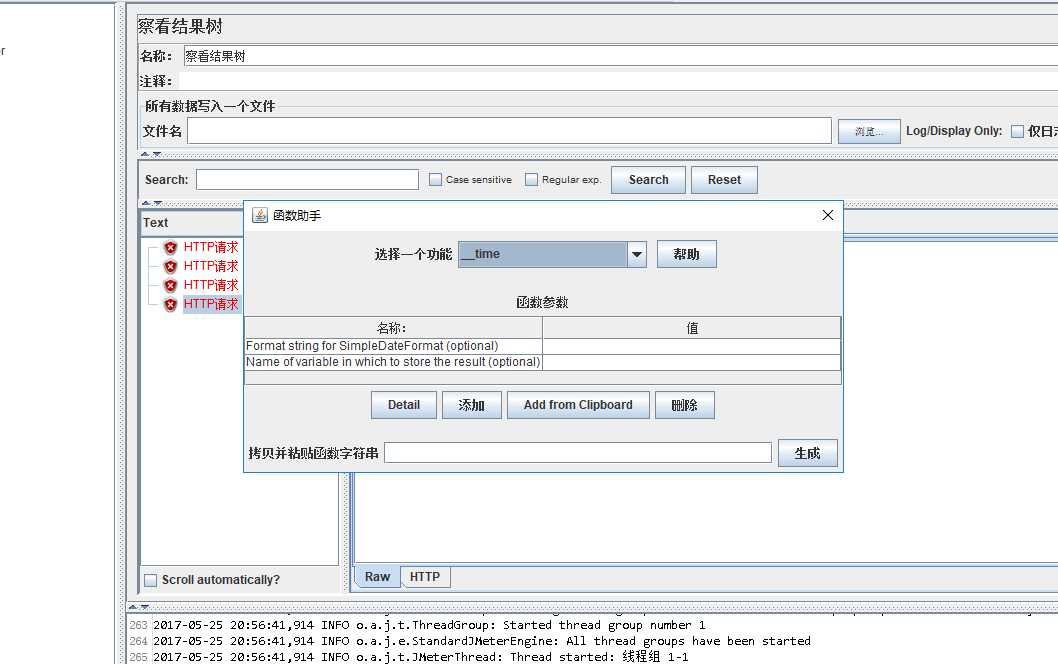1058x664 pixels.
Task: Focus the 拷贝并粘贴函数字符串 field
Action: coord(578,453)
